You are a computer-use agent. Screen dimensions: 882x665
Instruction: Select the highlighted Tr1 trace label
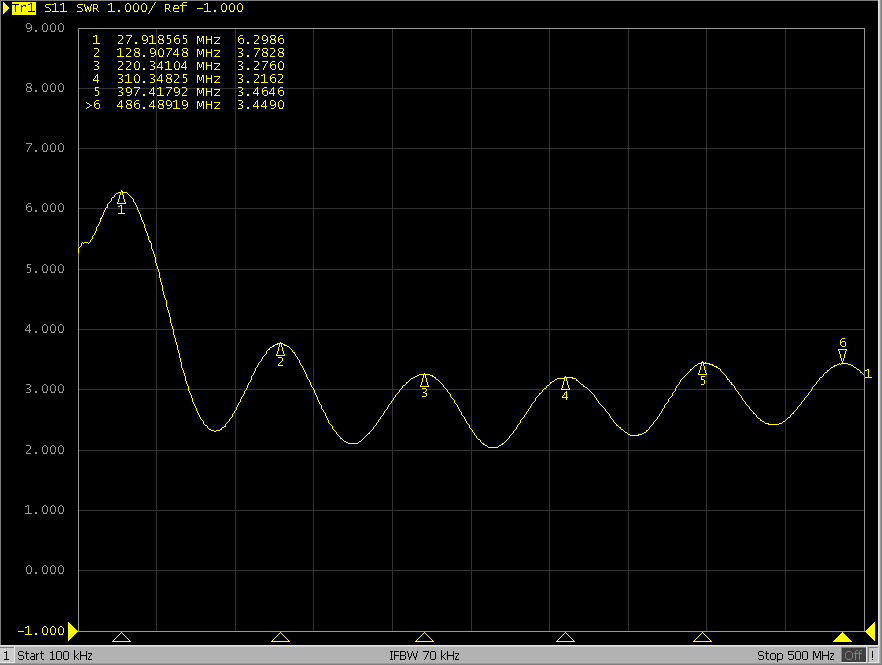click(x=26, y=8)
